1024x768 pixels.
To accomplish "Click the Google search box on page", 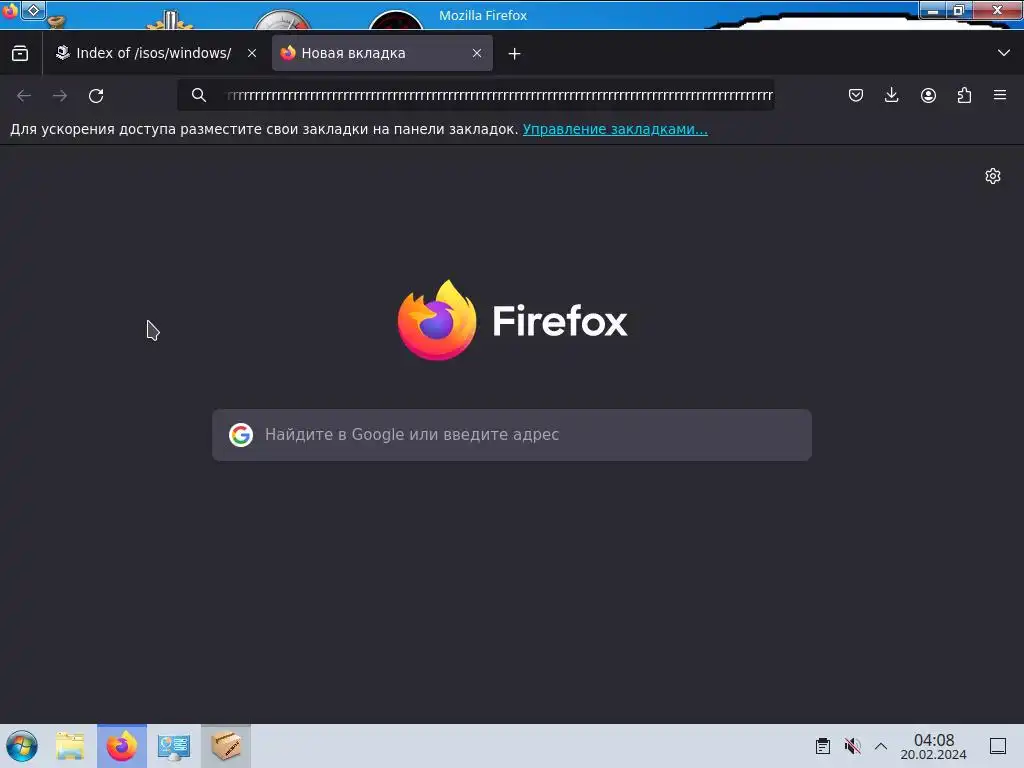I will pos(512,435).
